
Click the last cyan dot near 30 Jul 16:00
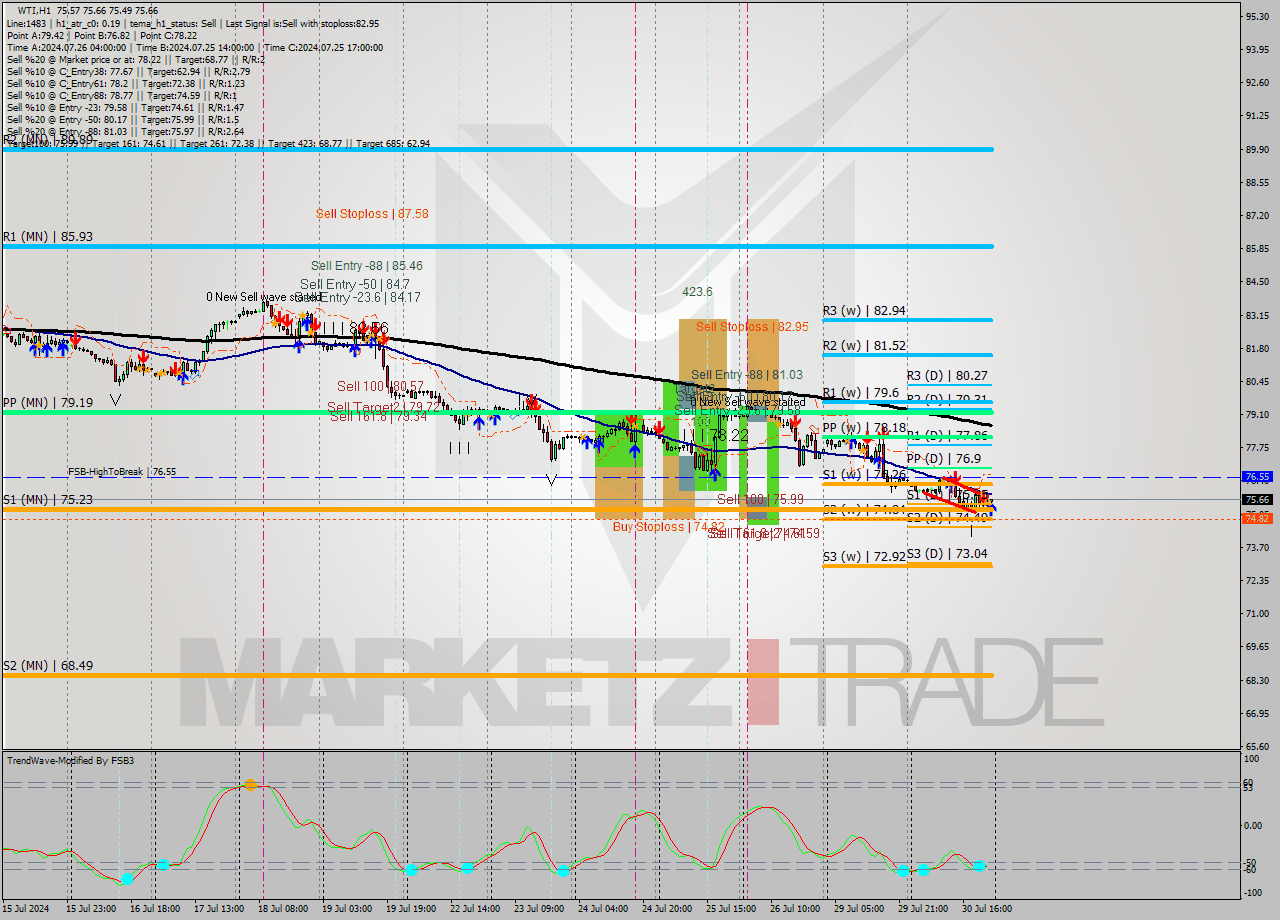pos(979,866)
